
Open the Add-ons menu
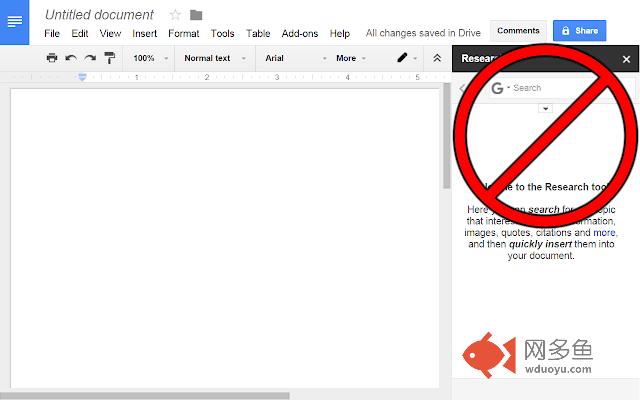(x=300, y=33)
